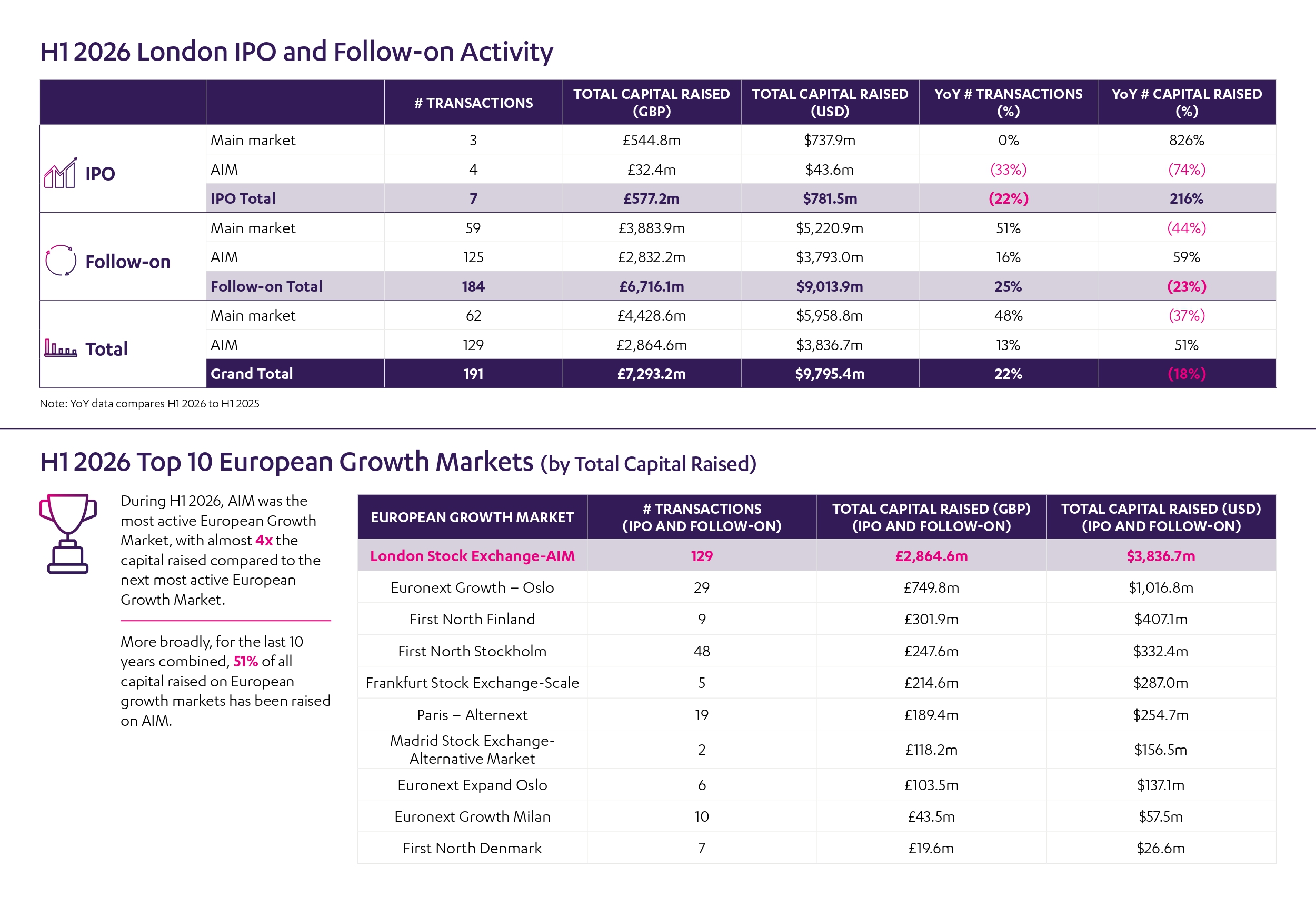Image resolution: width=1316 pixels, height=907 pixels.
Task: Click the Grand Total row label
Action: (x=252, y=373)
